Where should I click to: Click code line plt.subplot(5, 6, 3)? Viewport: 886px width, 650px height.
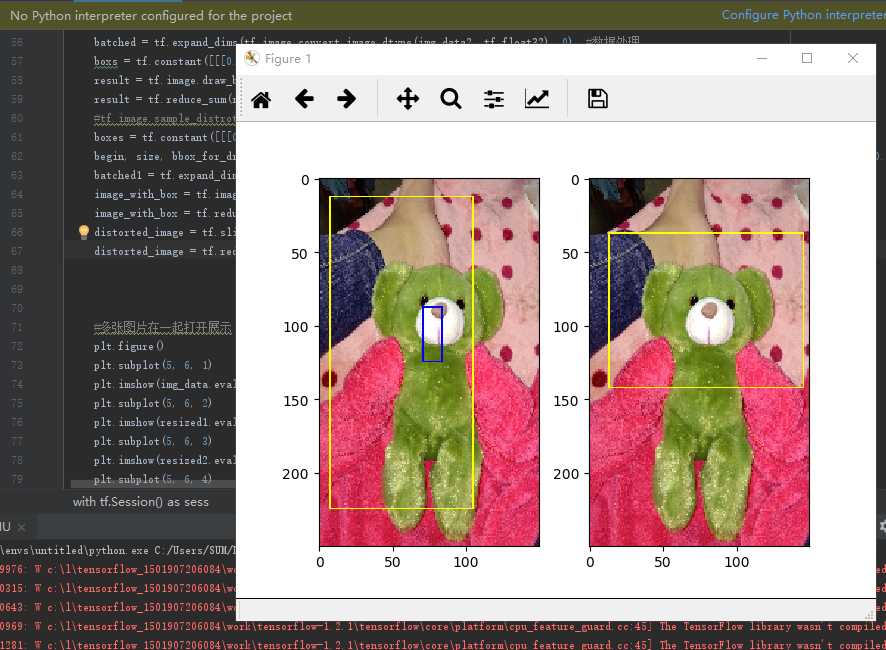[x=153, y=441]
